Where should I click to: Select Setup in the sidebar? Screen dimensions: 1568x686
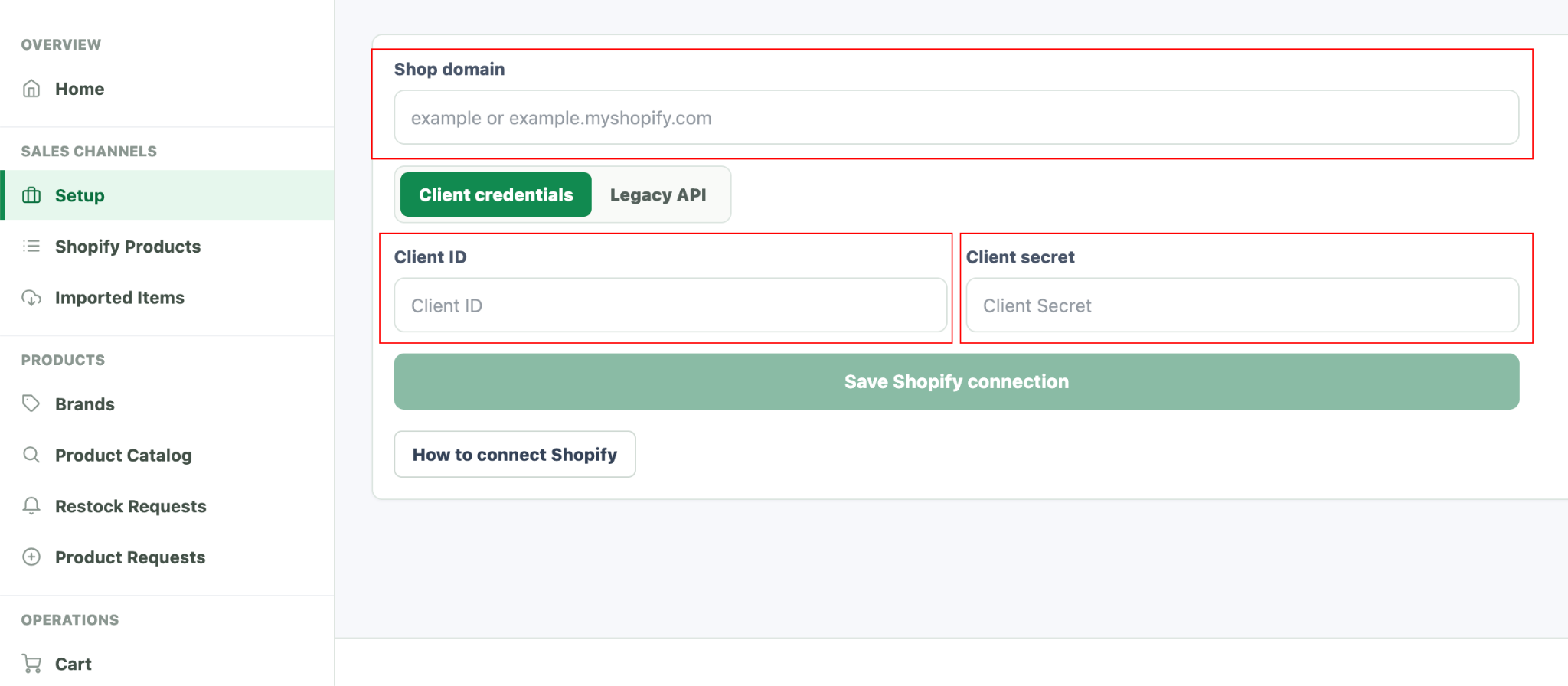click(167, 195)
